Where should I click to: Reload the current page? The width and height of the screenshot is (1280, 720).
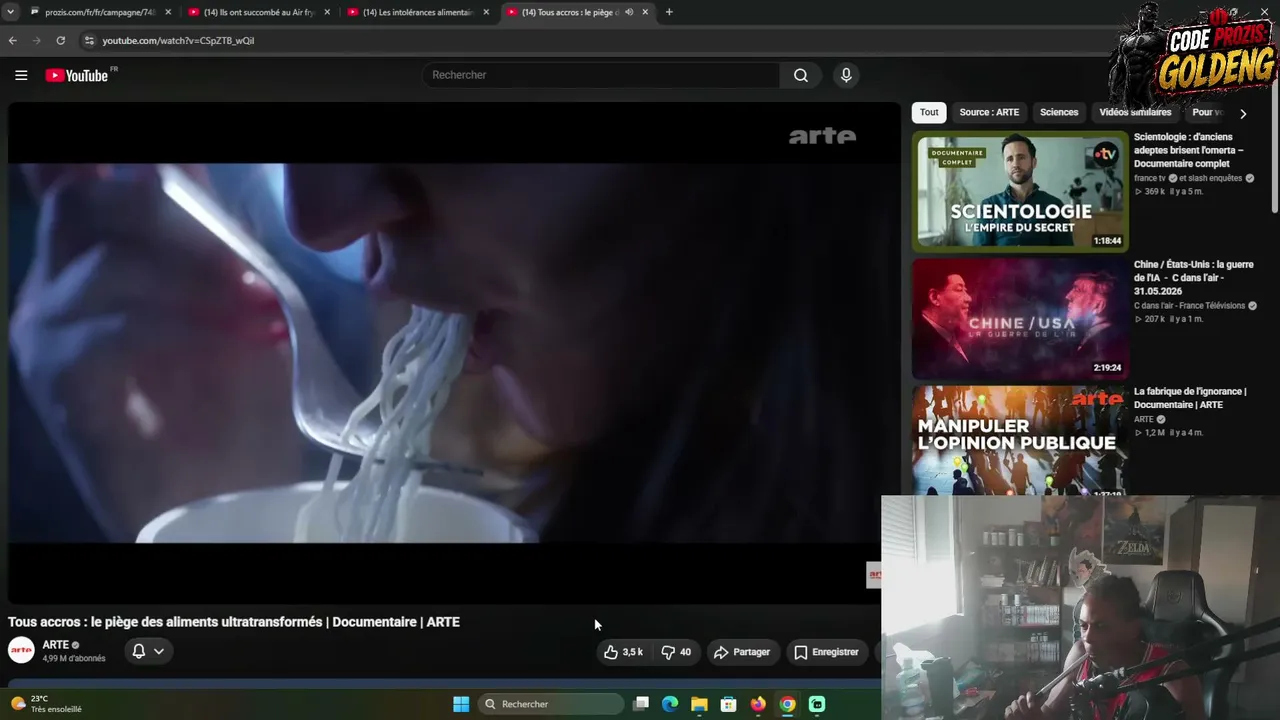(x=61, y=41)
